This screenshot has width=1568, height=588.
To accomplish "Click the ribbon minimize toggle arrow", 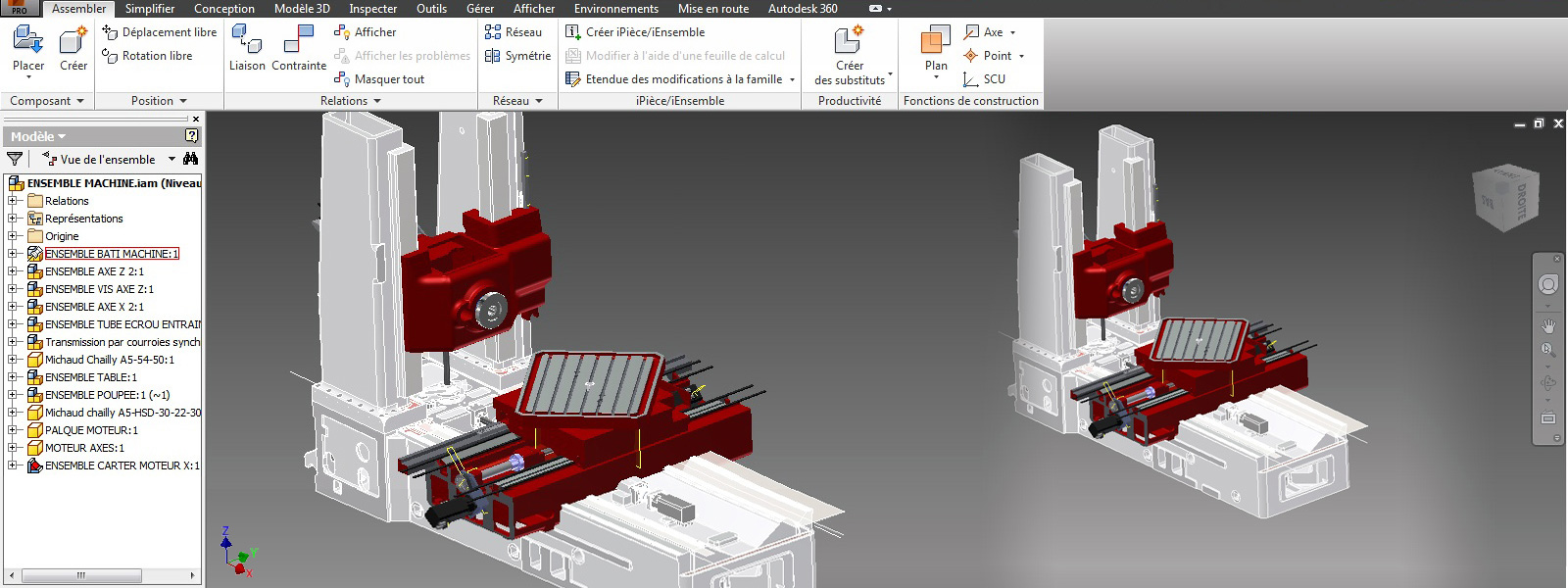I will point(877,9).
